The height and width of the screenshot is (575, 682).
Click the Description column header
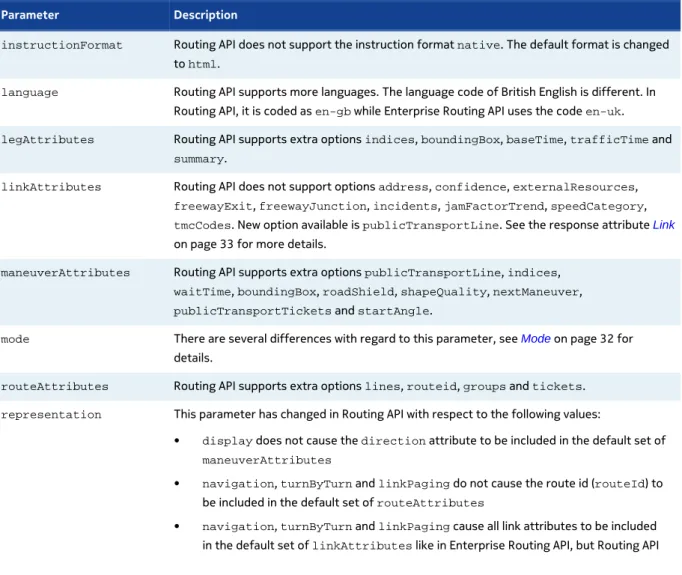tap(205, 15)
